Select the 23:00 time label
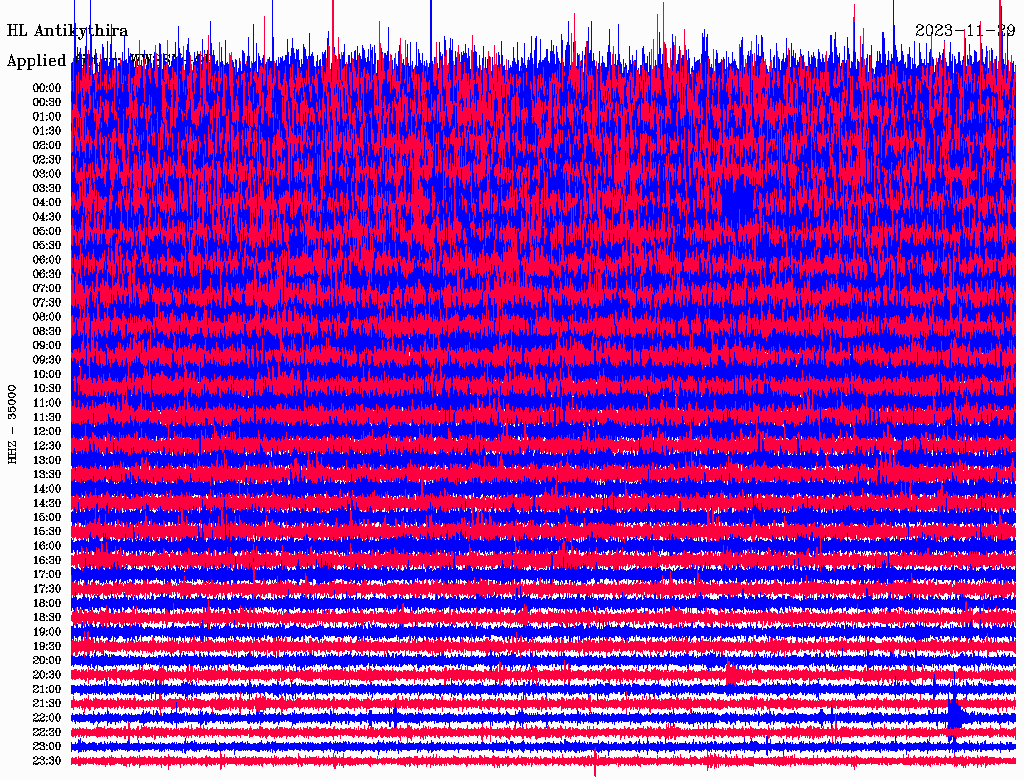Viewport: 1024px width, 780px height. (x=47, y=747)
